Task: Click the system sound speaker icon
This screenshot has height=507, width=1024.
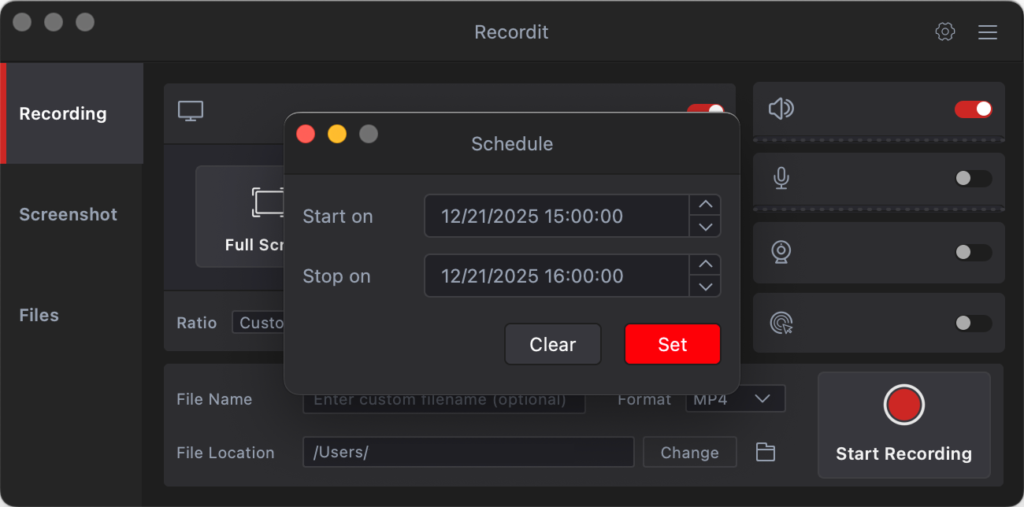Action: (781, 108)
